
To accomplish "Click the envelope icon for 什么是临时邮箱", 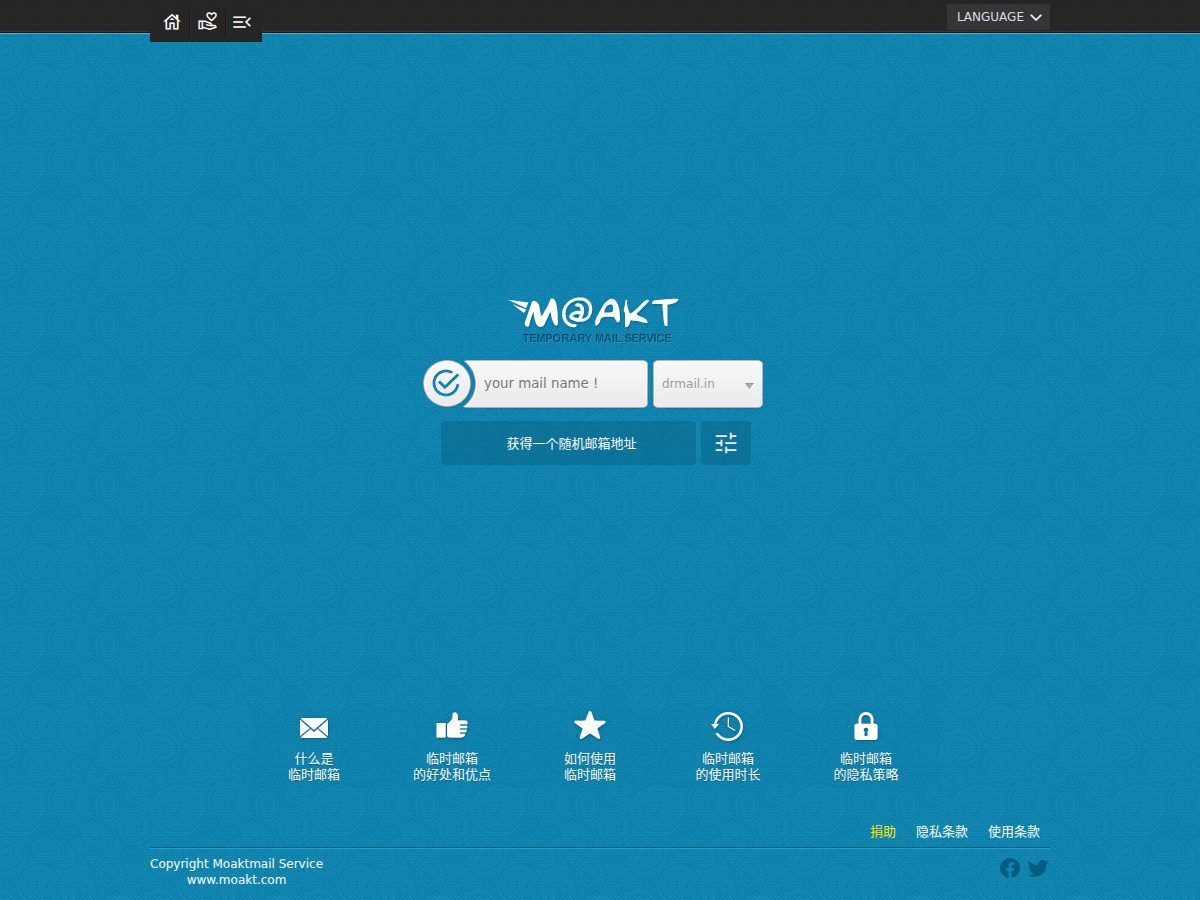I will click(314, 728).
